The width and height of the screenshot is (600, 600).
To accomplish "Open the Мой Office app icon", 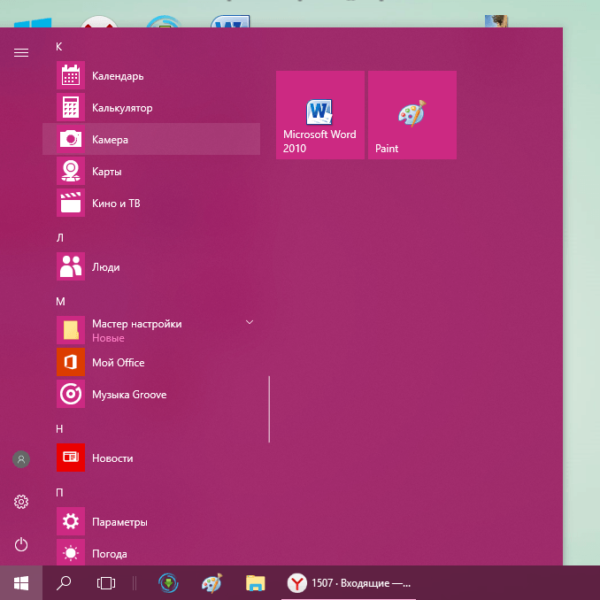I will (x=71, y=362).
